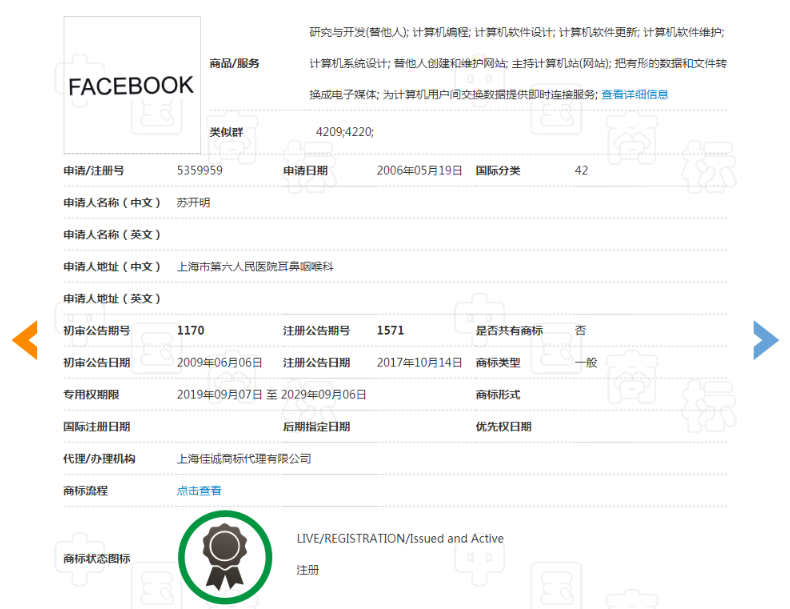This screenshot has width=790, height=609.
Task: Go to next record with blue arrow
Action: pyautogui.click(x=766, y=340)
